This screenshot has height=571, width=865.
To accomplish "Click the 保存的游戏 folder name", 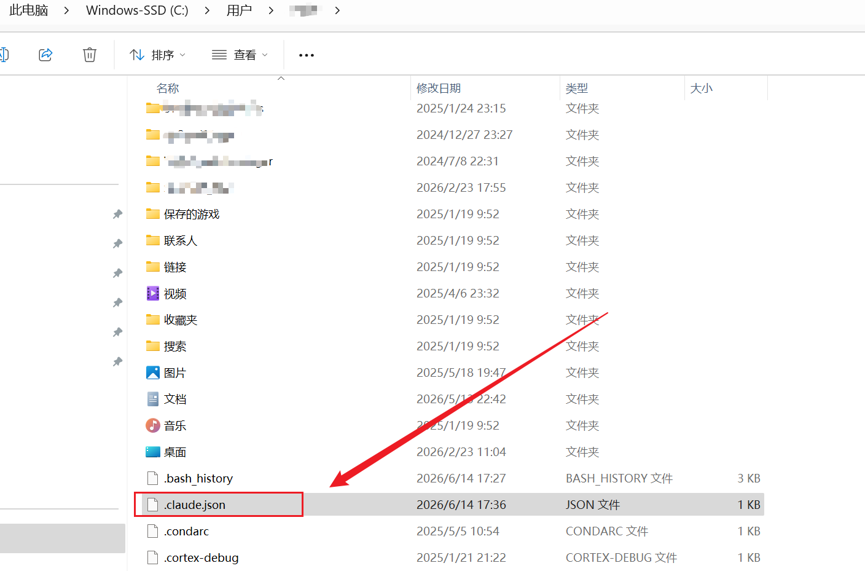I will [191, 214].
